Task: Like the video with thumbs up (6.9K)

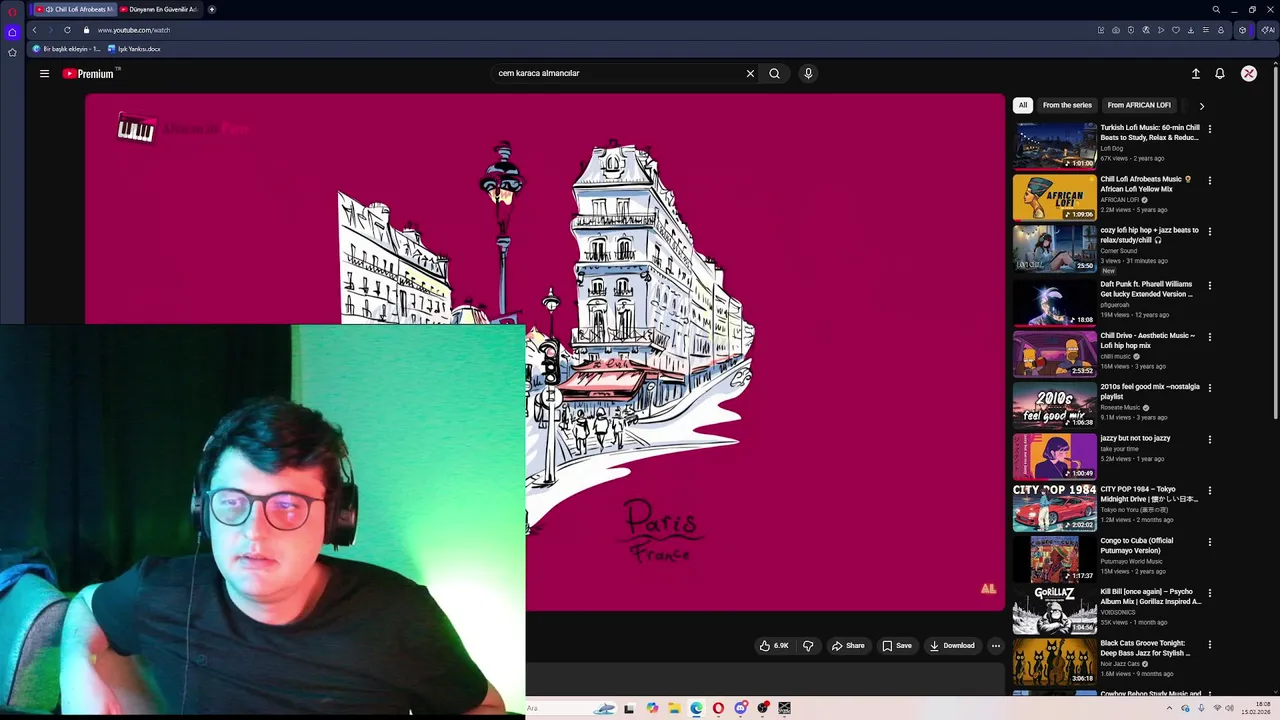Action: point(774,646)
